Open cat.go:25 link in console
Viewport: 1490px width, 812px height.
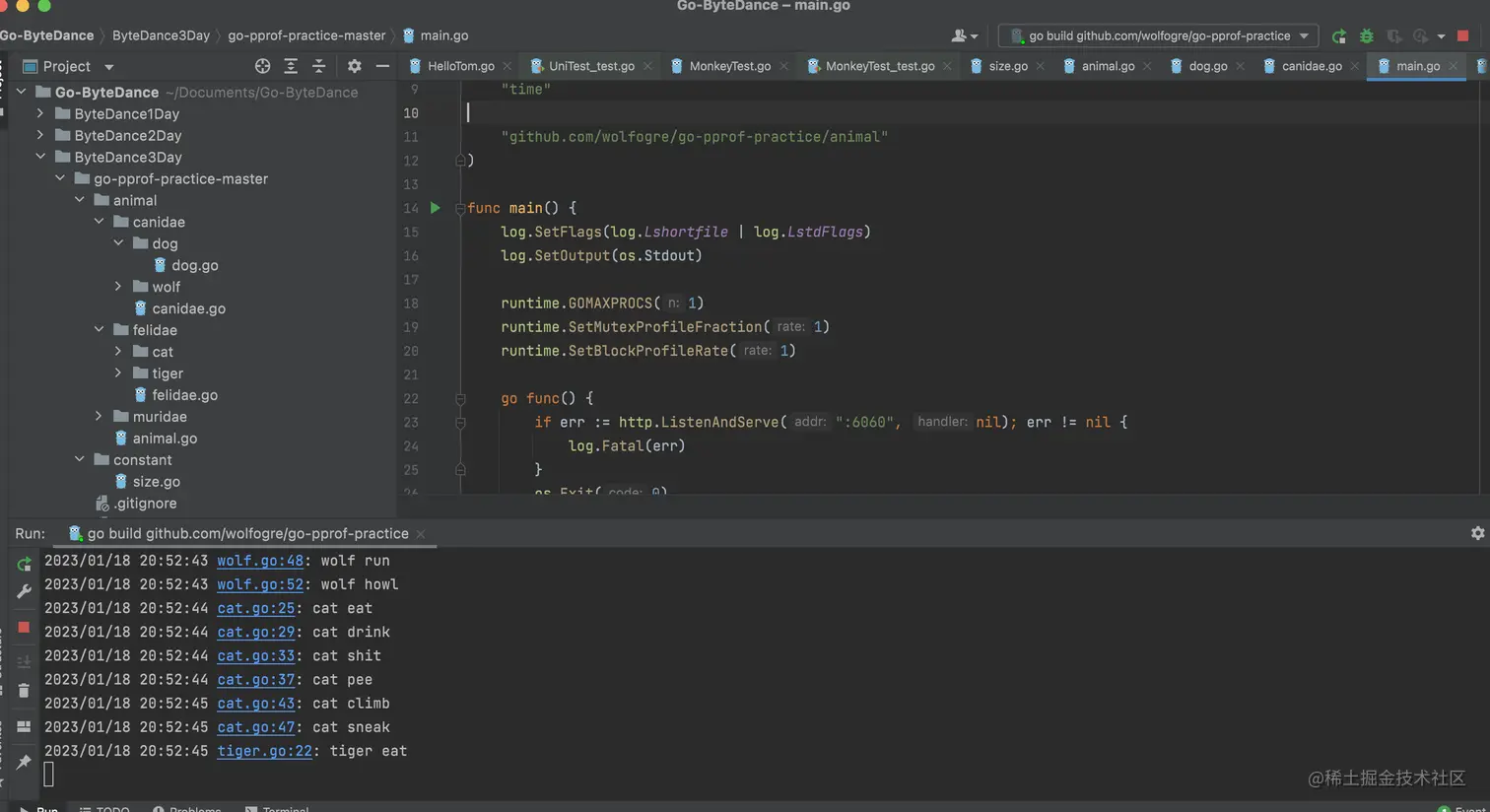coord(256,608)
